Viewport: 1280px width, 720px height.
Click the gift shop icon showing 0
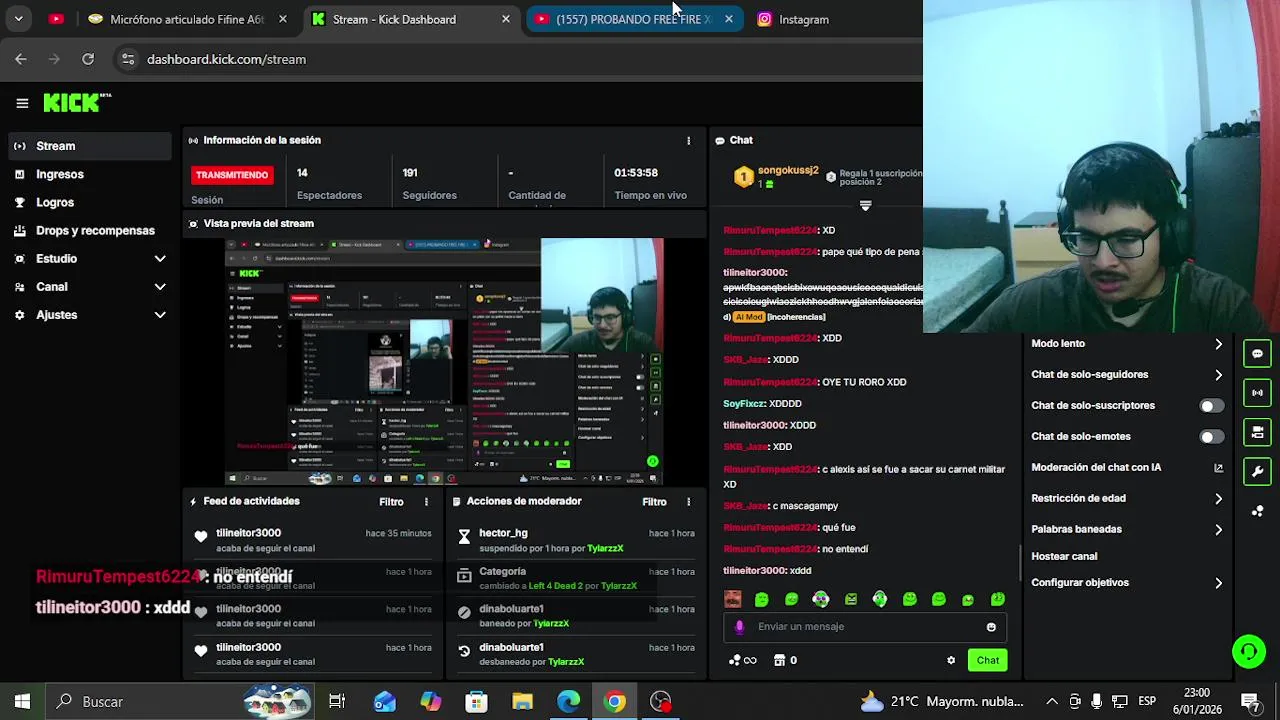[786, 660]
